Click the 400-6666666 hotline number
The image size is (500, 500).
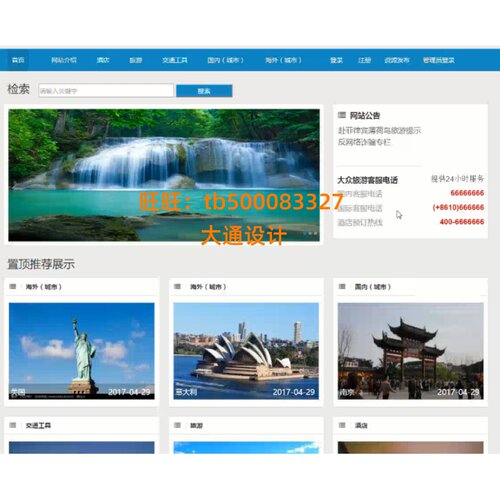click(462, 222)
